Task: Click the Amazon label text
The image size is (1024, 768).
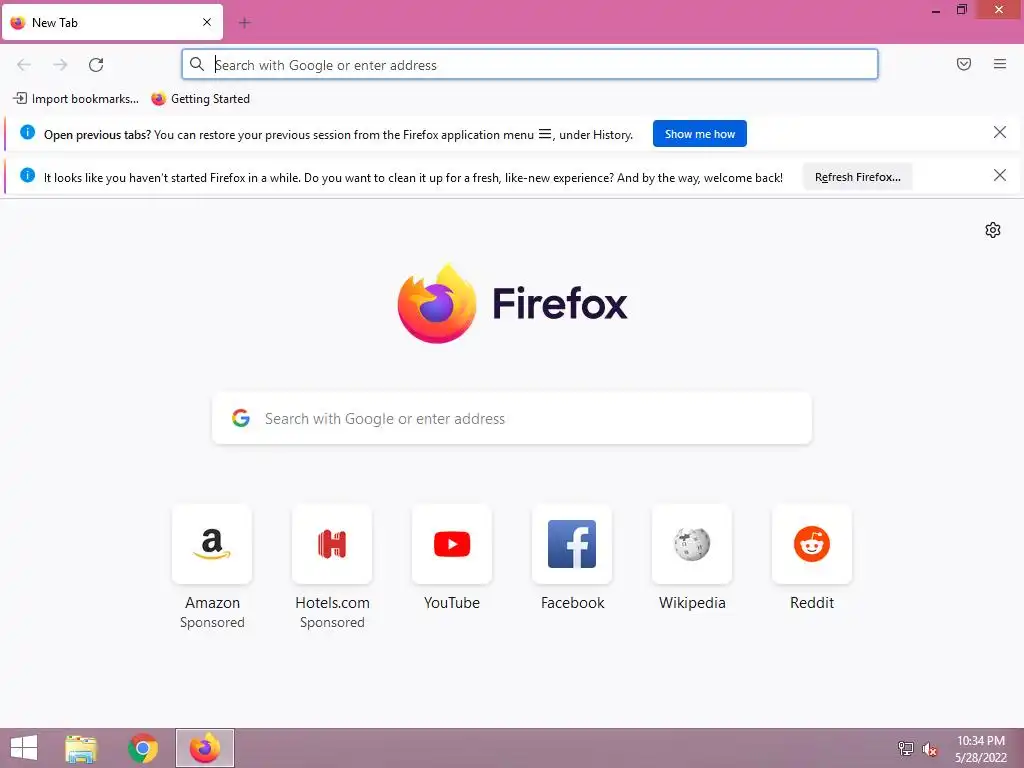Action: 212,603
